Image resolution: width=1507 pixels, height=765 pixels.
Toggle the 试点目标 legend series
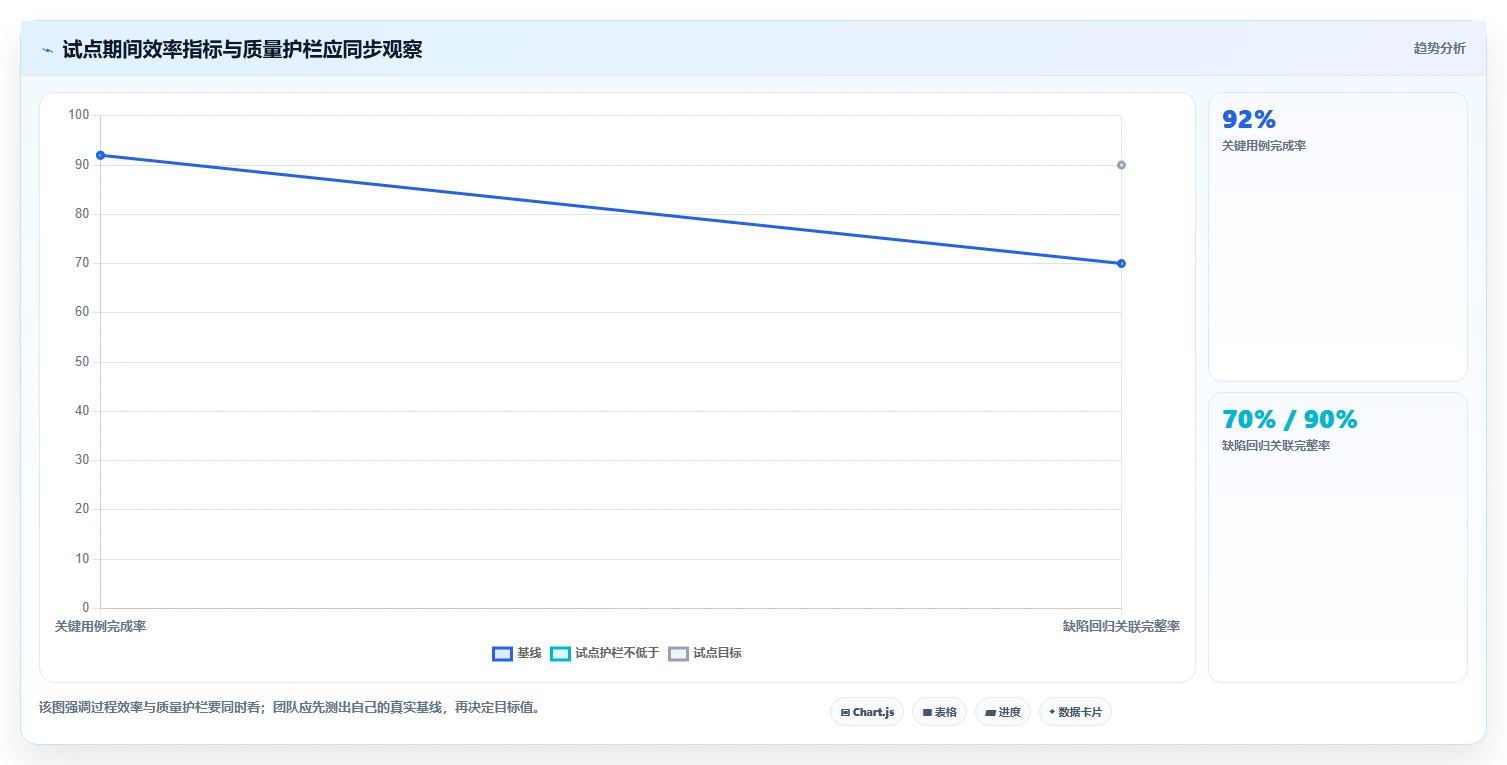705,653
